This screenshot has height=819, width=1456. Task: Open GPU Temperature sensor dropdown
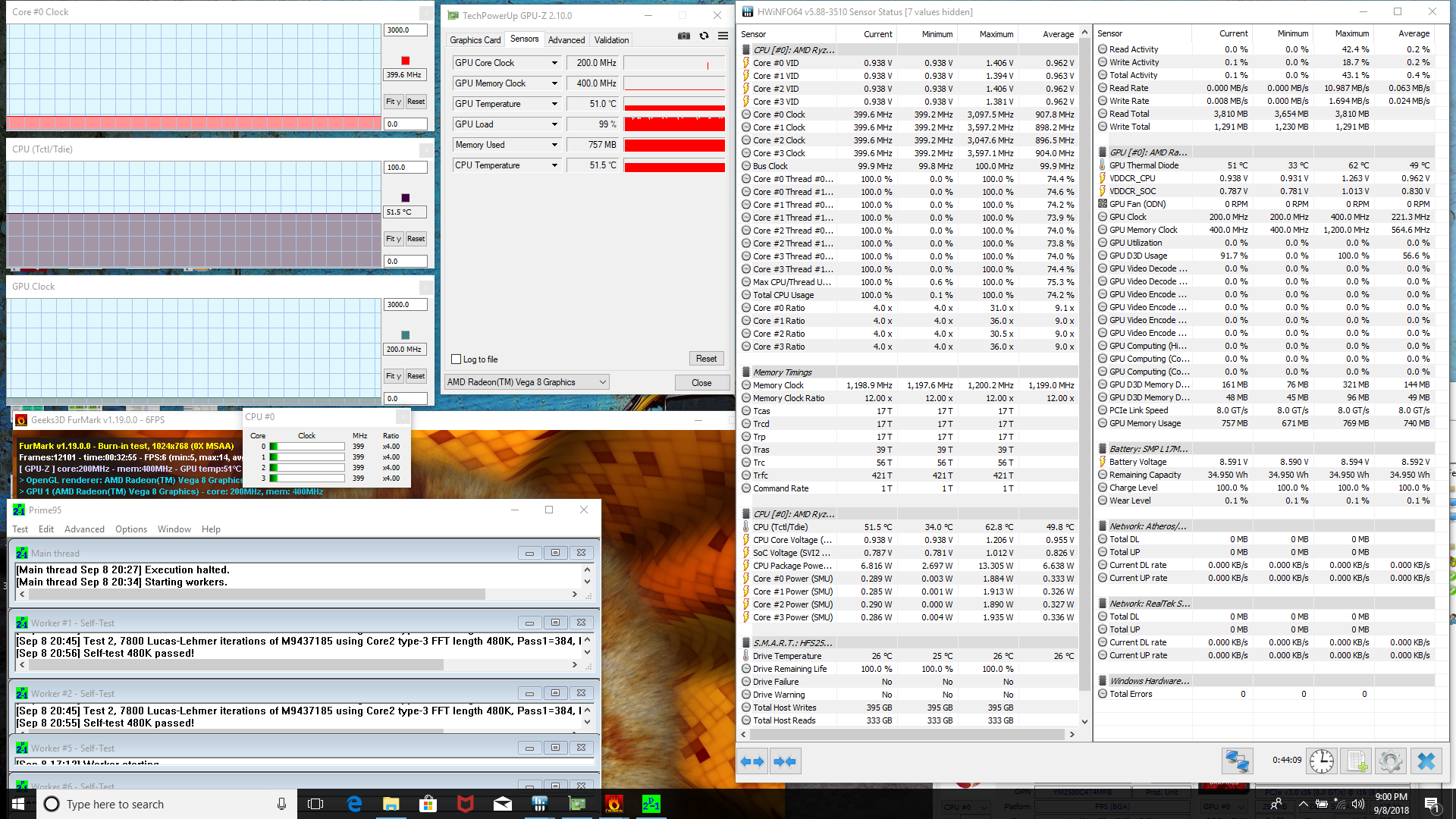(554, 104)
